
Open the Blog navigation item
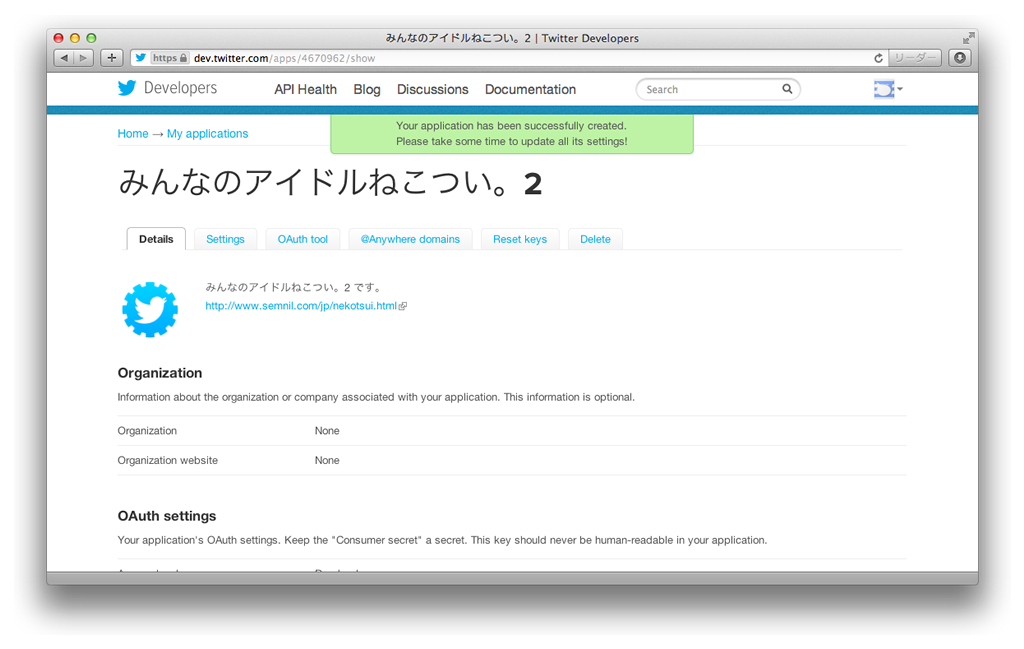[367, 89]
